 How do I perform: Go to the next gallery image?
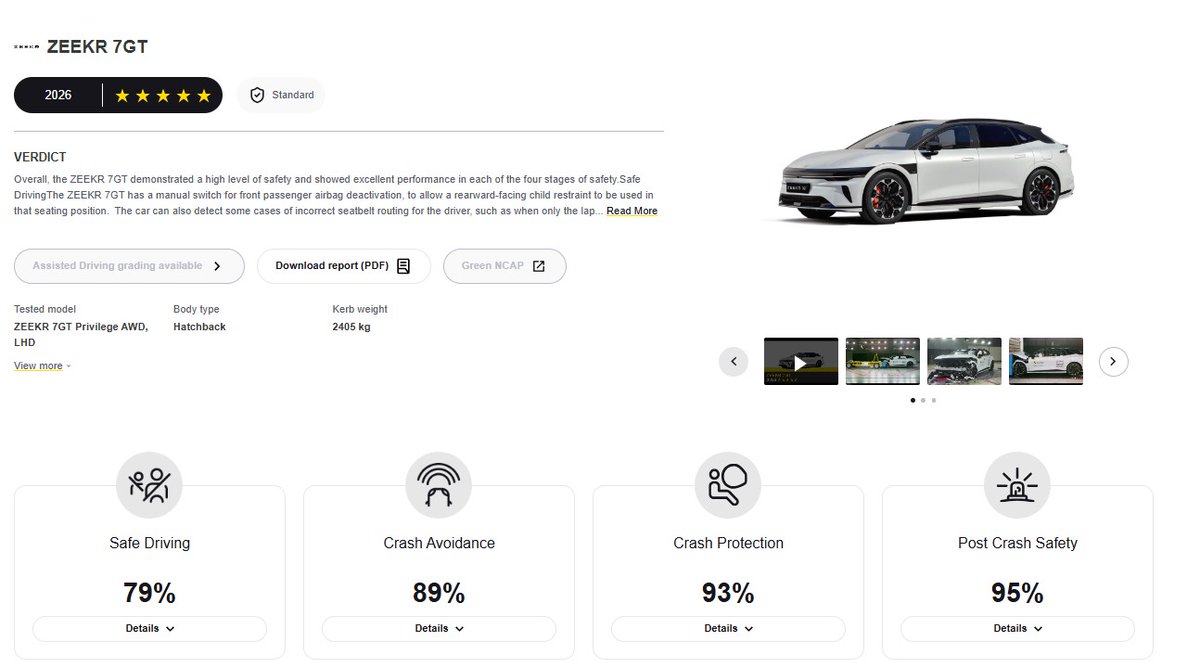pos(1114,361)
